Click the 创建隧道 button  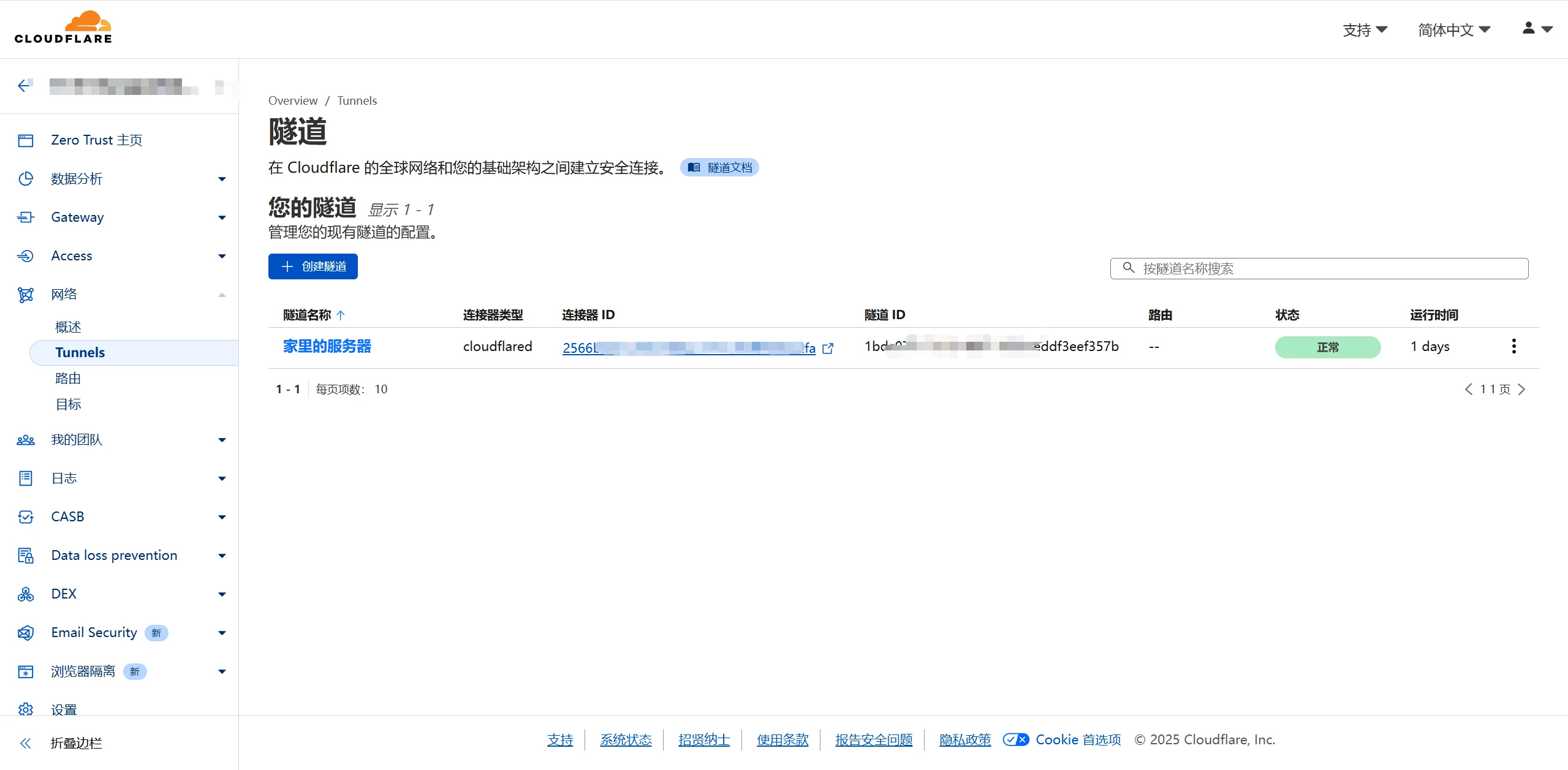pos(312,266)
